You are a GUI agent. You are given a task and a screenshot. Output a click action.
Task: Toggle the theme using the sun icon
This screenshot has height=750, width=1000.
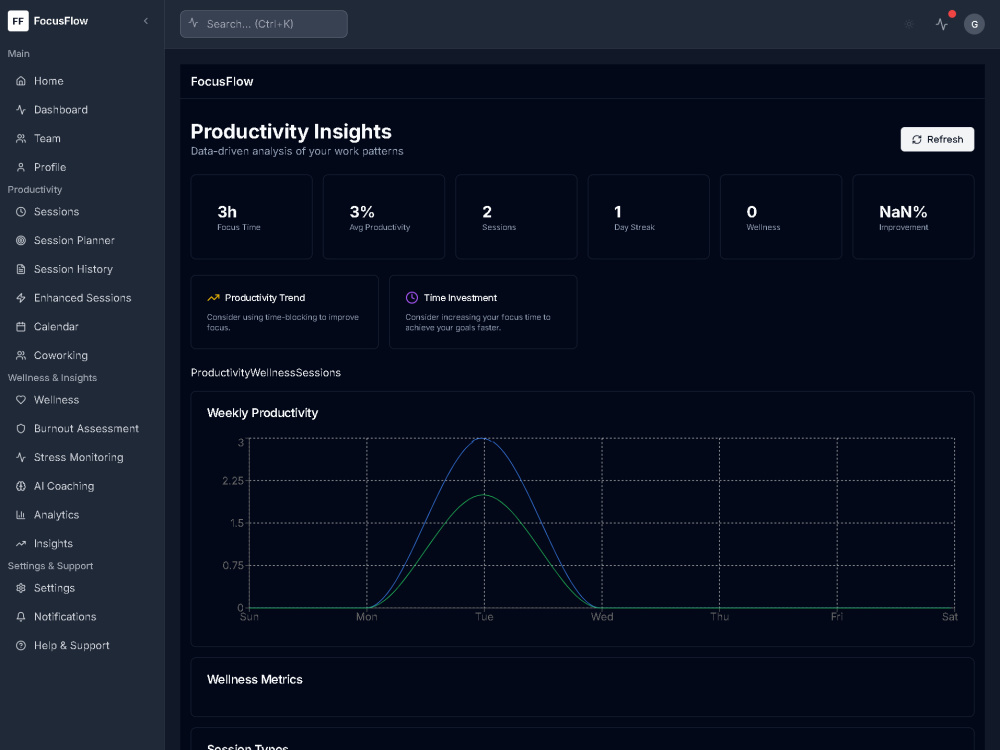[909, 24]
